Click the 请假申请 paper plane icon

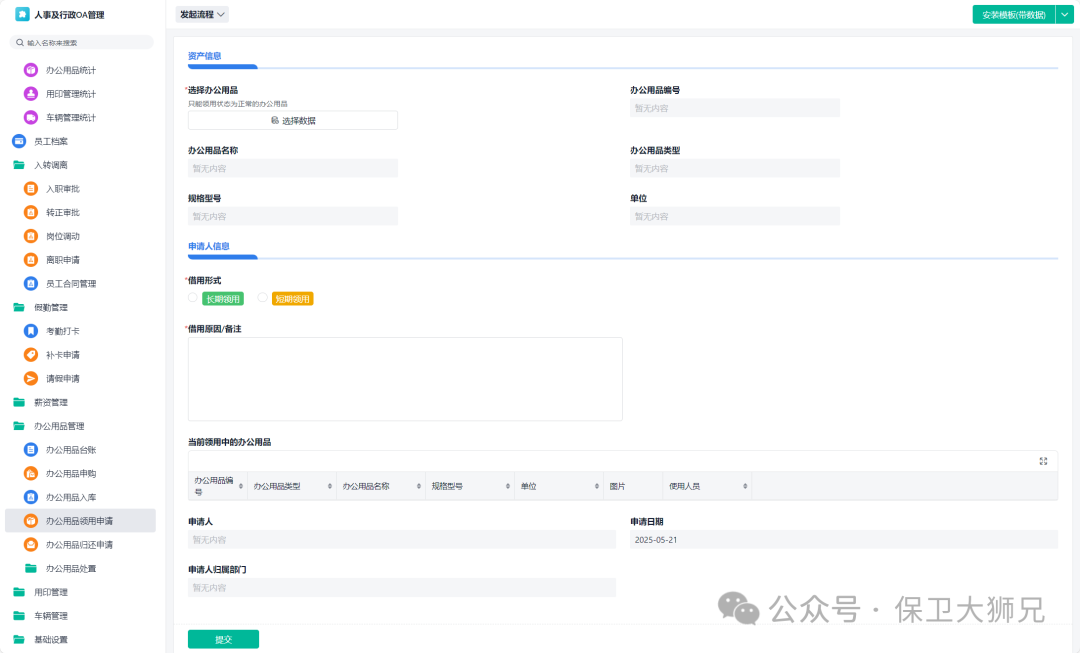[31, 378]
